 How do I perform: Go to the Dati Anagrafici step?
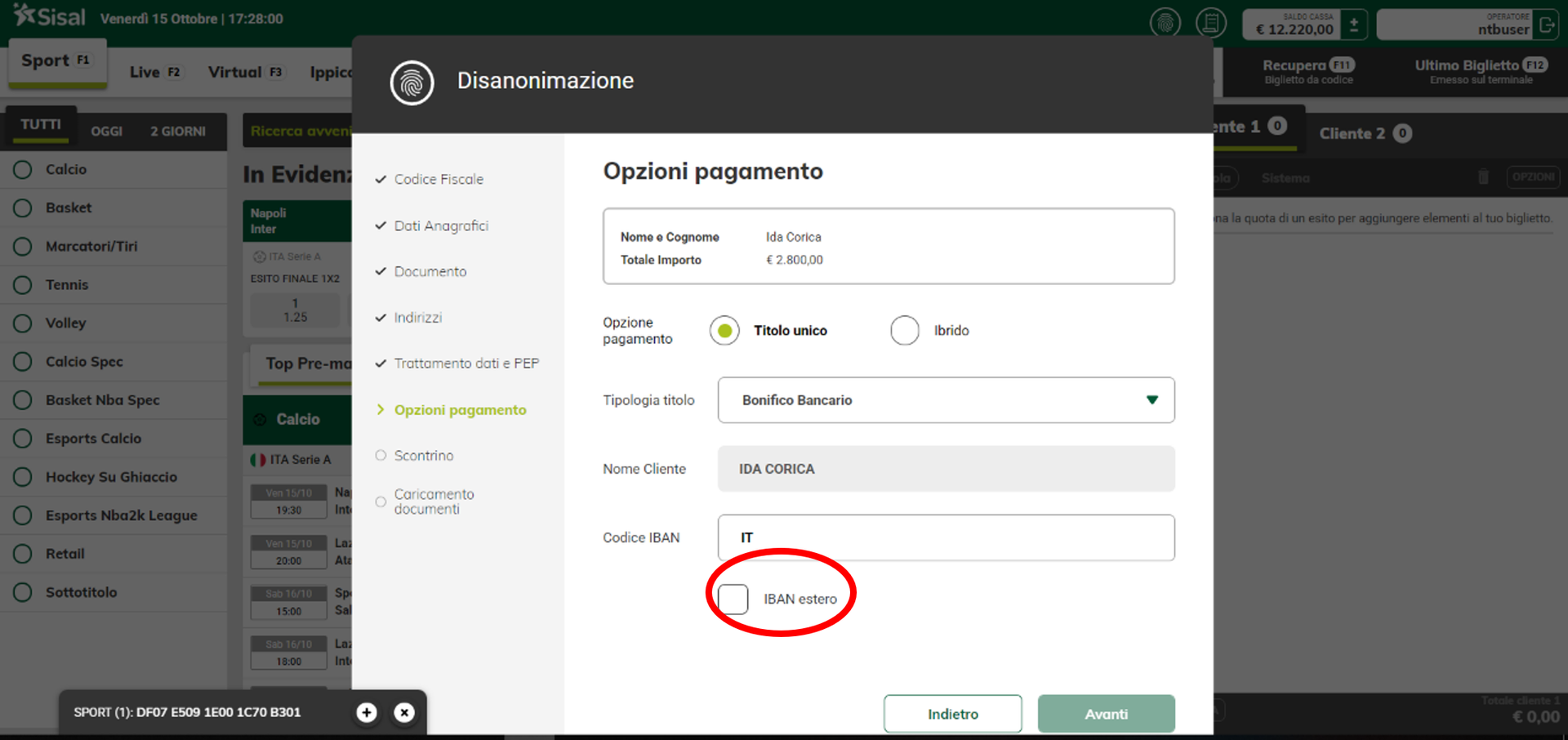441,225
